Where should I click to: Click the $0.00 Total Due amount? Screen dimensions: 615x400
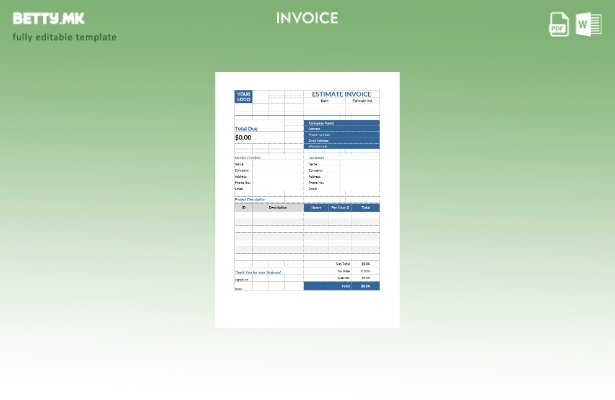tap(243, 138)
